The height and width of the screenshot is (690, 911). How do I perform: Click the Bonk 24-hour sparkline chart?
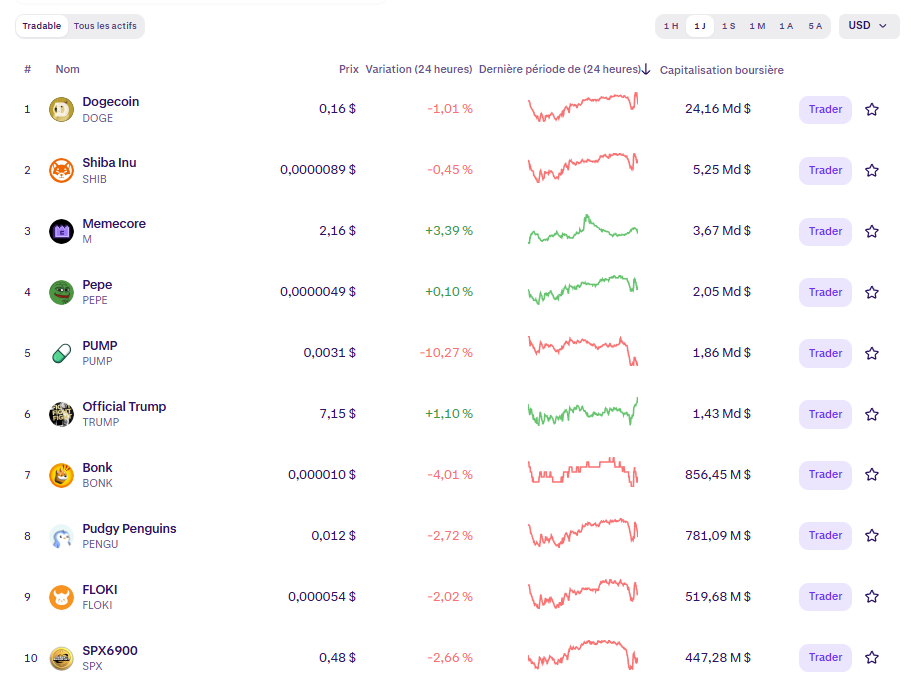(583, 474)
